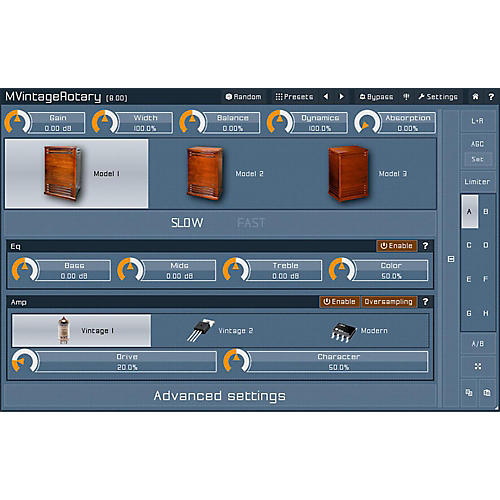Click the tuning fork icon beside Bypass
Screen dimensions: 500x500
[x=406, y=97]
